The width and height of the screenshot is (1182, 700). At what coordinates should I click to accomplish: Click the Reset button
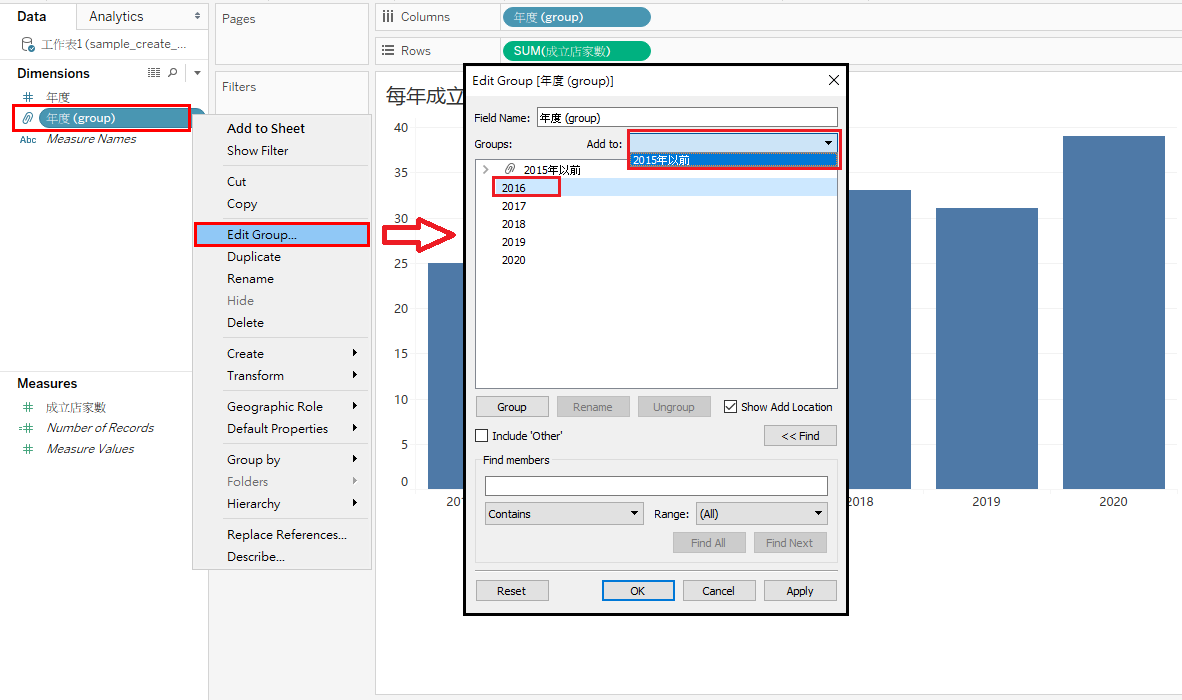pos(512,590)
